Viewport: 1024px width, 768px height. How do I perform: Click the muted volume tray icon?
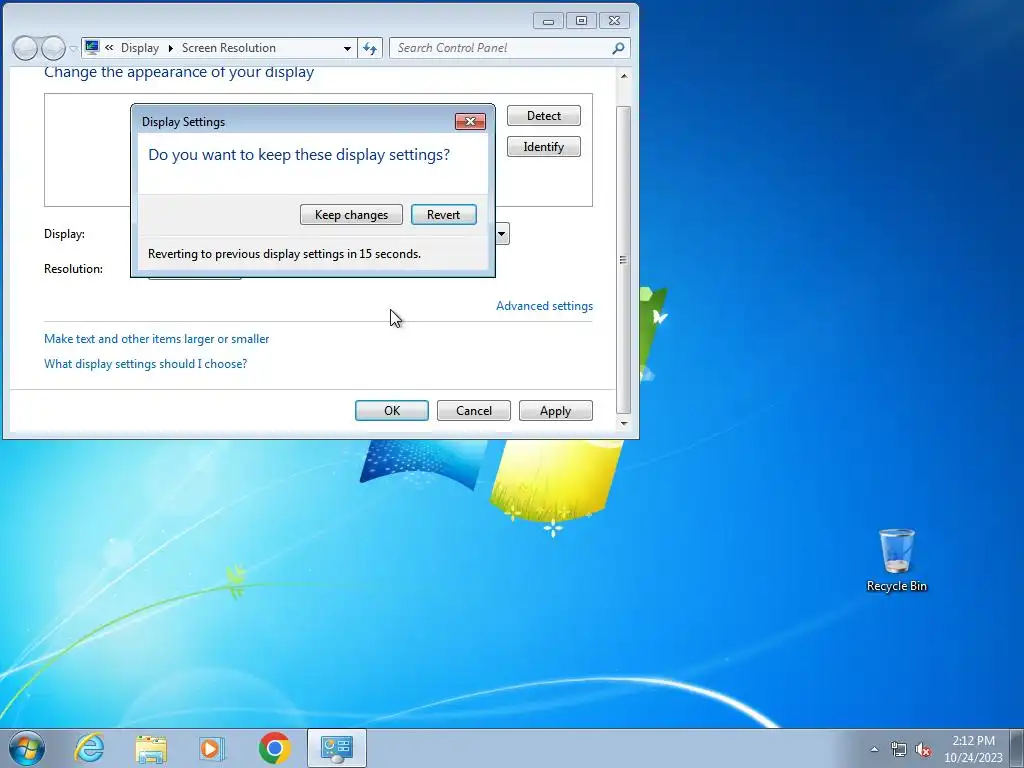[x=923, y=749]
